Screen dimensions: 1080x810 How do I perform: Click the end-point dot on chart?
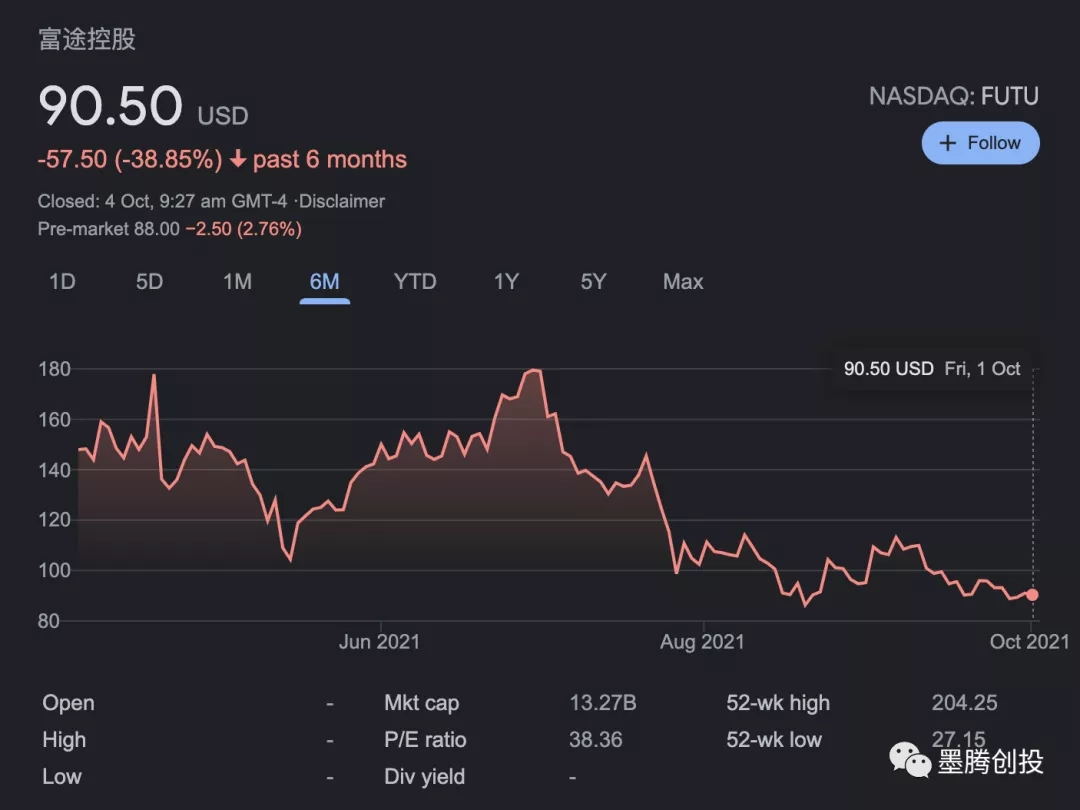[x=1032, y=594]
